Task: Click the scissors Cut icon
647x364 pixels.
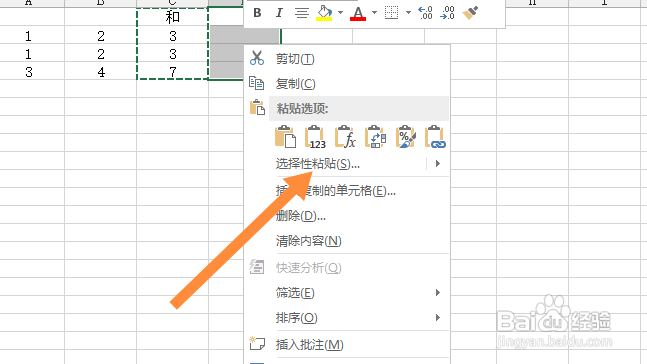Action: coord(257,58)
